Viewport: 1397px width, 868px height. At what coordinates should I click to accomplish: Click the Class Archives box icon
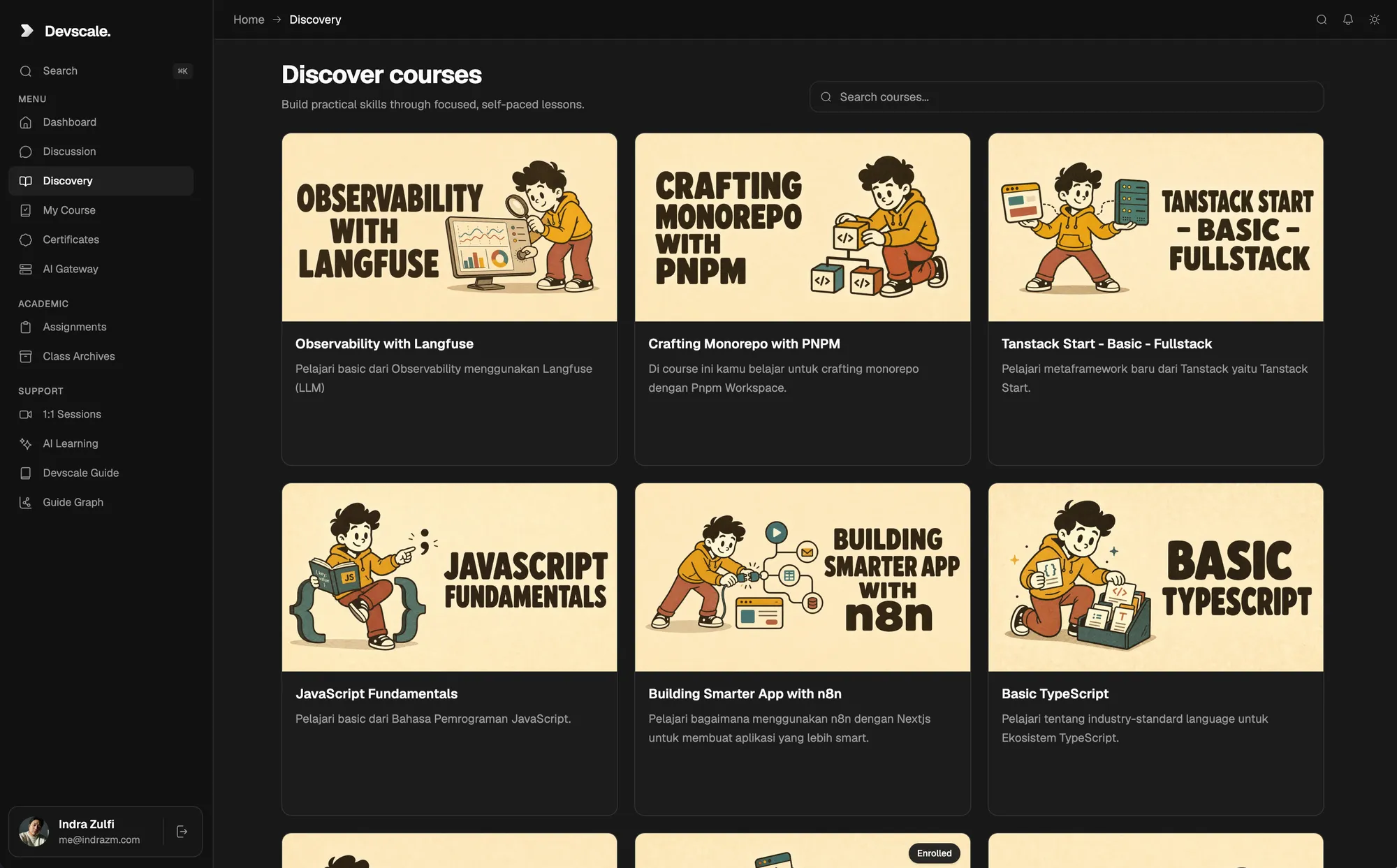tap(26, 356)
